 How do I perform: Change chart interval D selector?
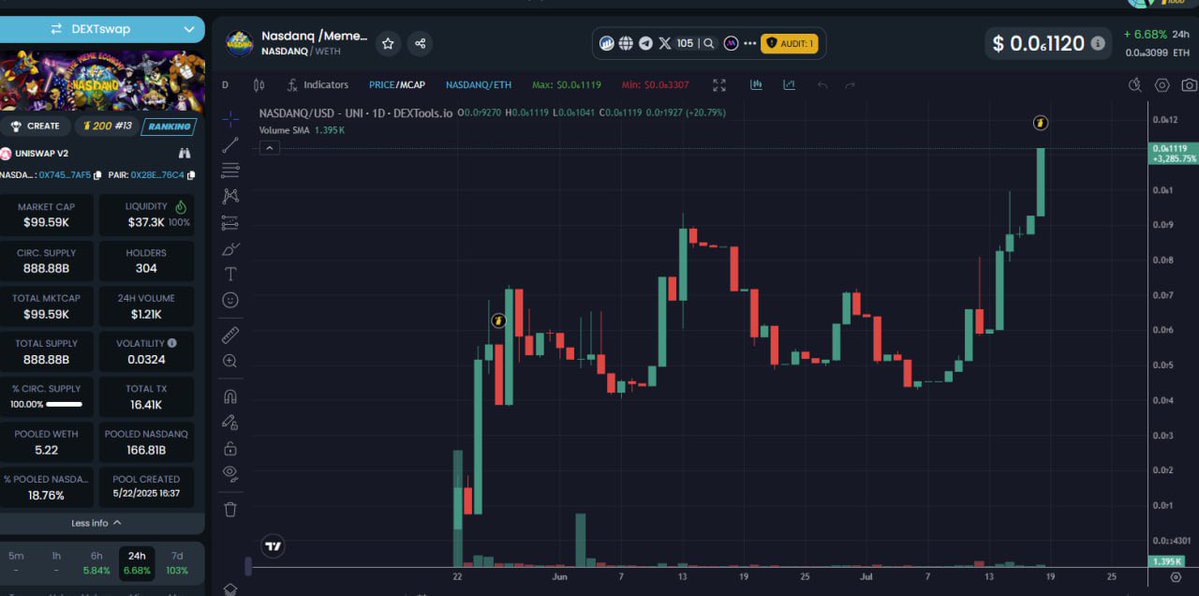point(225,85)
